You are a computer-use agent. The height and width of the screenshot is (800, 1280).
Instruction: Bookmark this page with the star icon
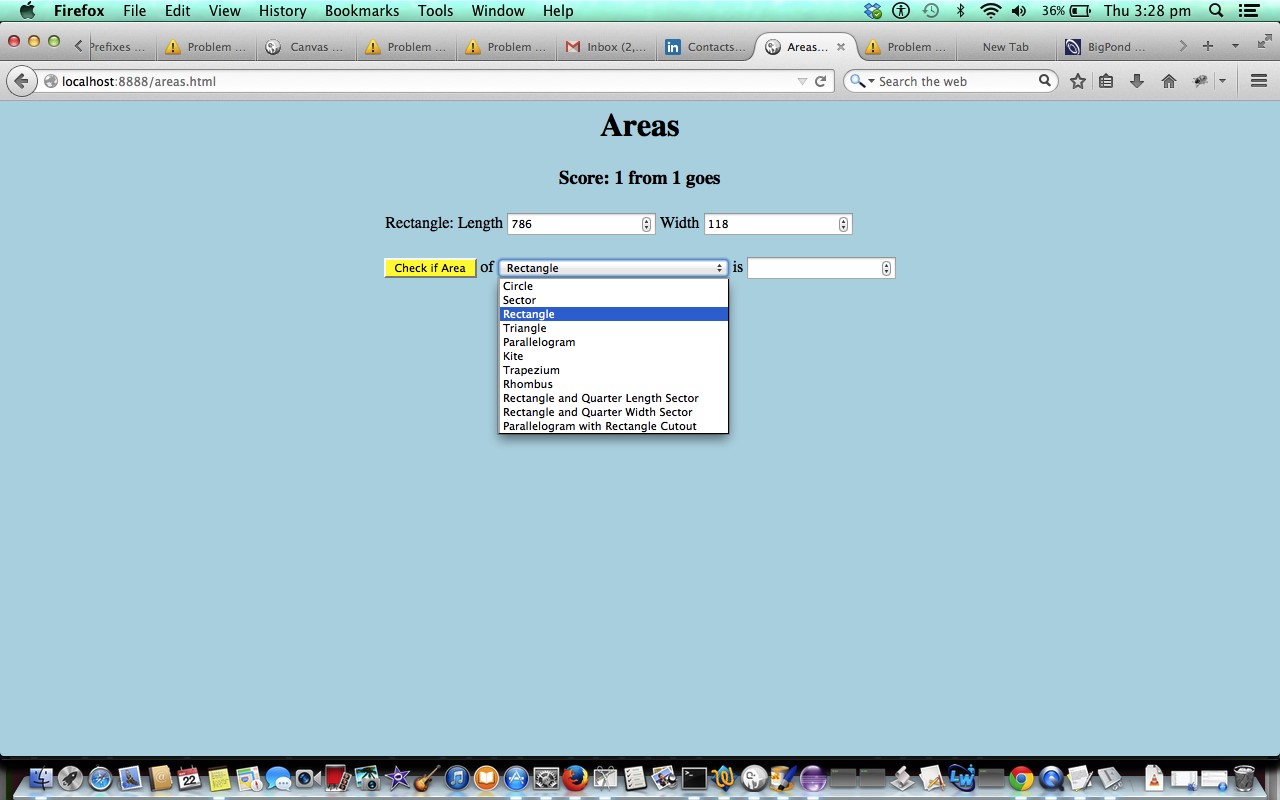pos(1077,81)
